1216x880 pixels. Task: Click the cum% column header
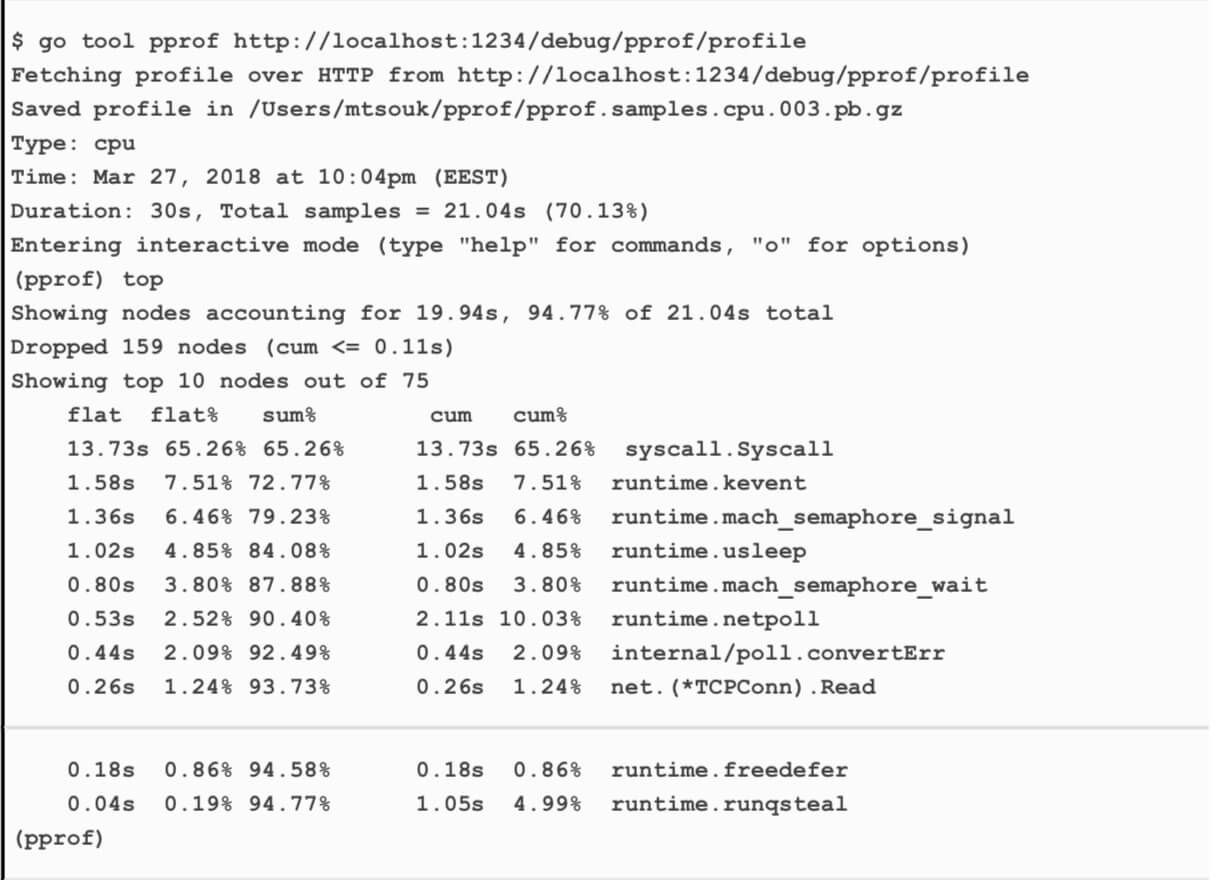pyautogui.click(x=540, y=415)
